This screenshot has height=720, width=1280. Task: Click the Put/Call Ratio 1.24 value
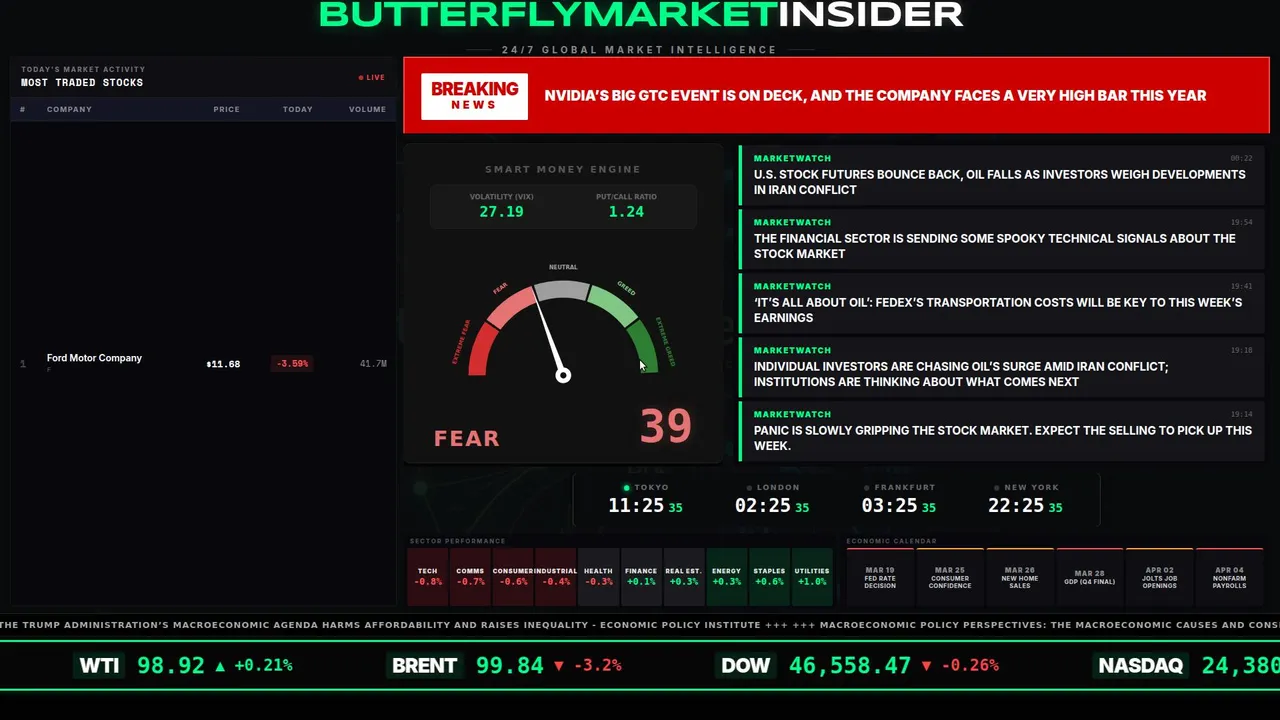[626, 212]
